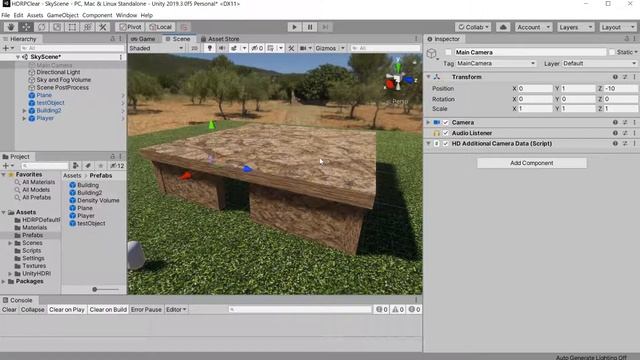Select the Hand tool
Screen dimensions: 640x360
(11, 27)
